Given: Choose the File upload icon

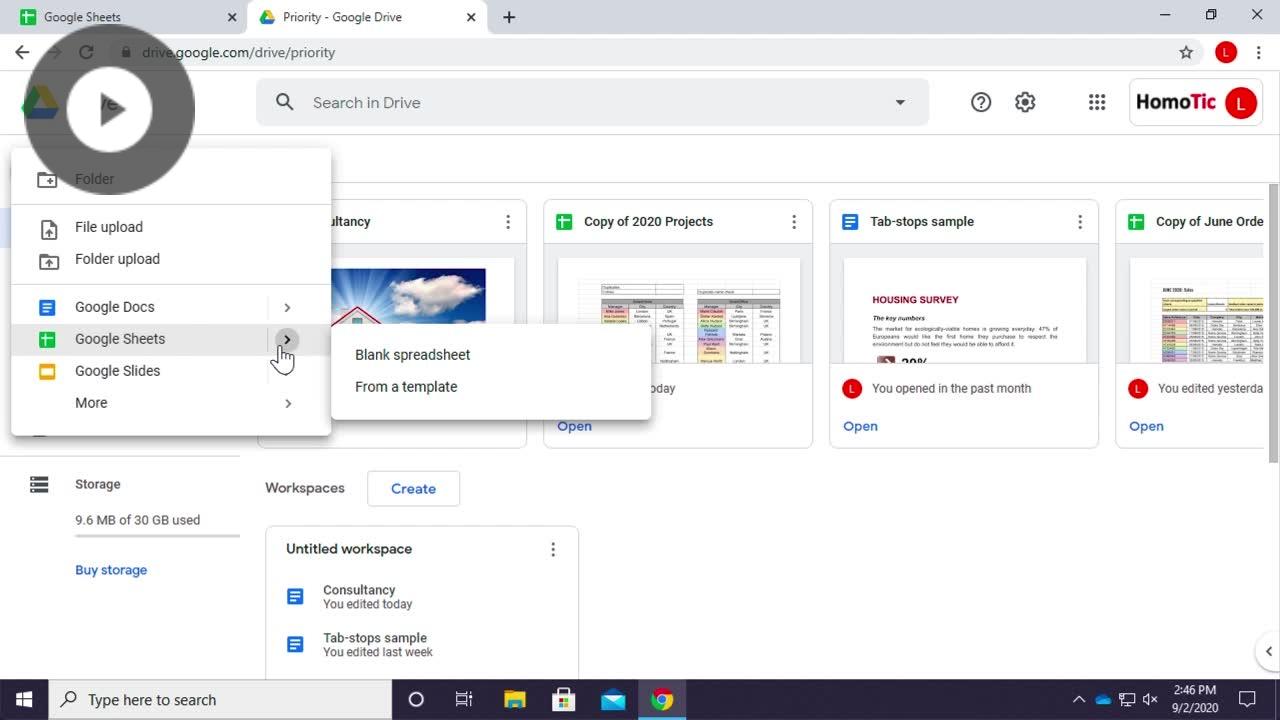Looking at the screenshot, I should click(x=48, y=229).
